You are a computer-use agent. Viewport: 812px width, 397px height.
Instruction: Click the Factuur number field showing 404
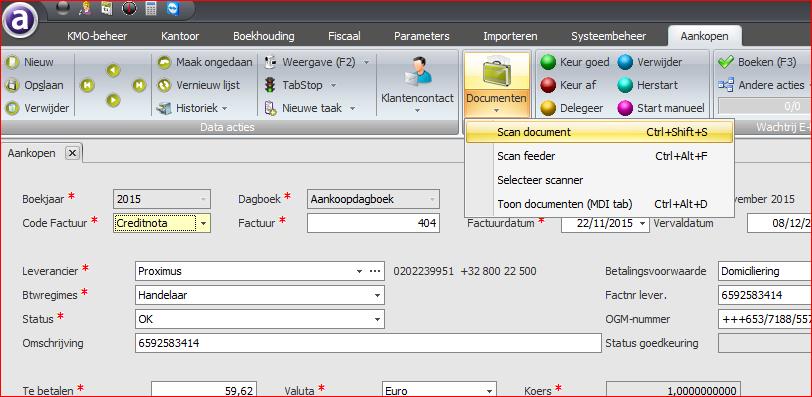(x=373, y=223)
